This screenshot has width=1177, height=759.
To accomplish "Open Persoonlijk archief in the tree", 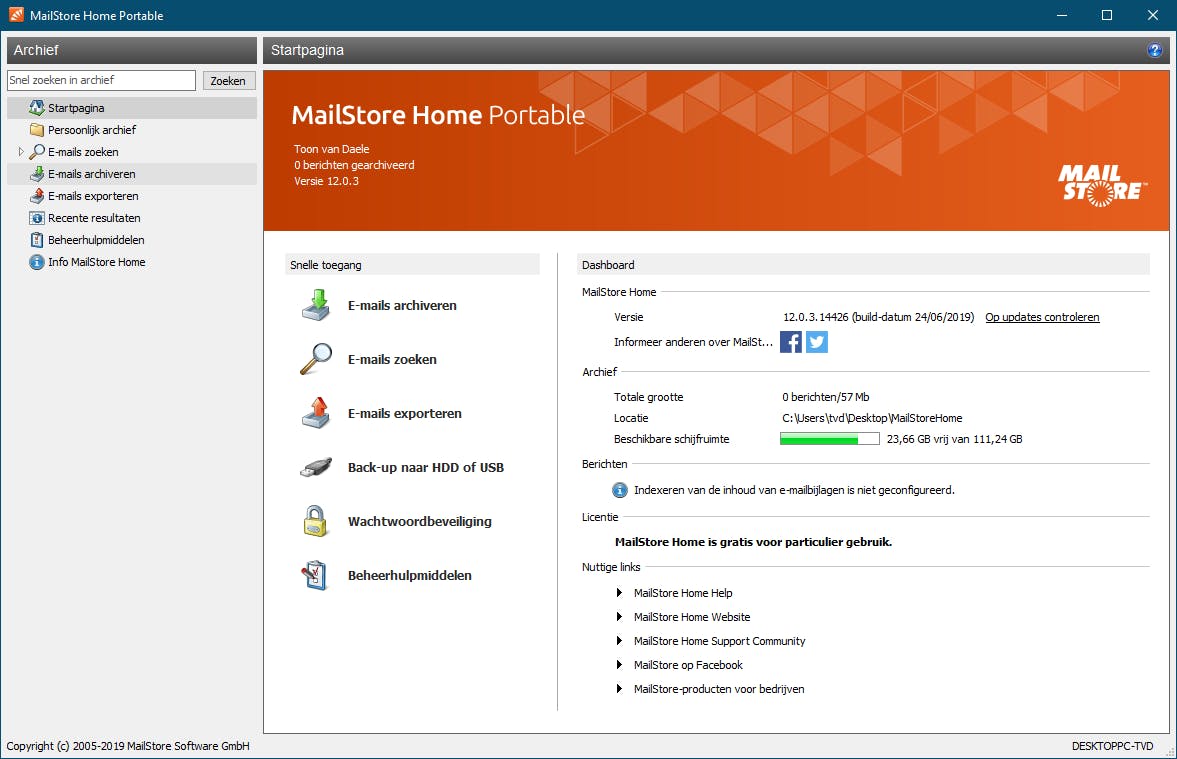I will (x=92, y=130).
